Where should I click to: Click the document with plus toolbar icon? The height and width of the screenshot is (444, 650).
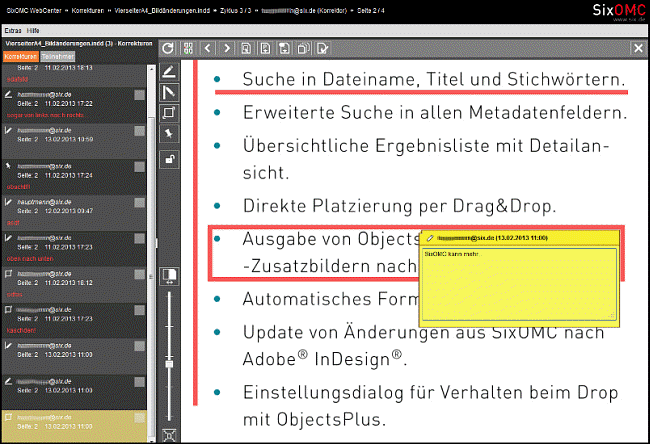click(x=265, y=49)
